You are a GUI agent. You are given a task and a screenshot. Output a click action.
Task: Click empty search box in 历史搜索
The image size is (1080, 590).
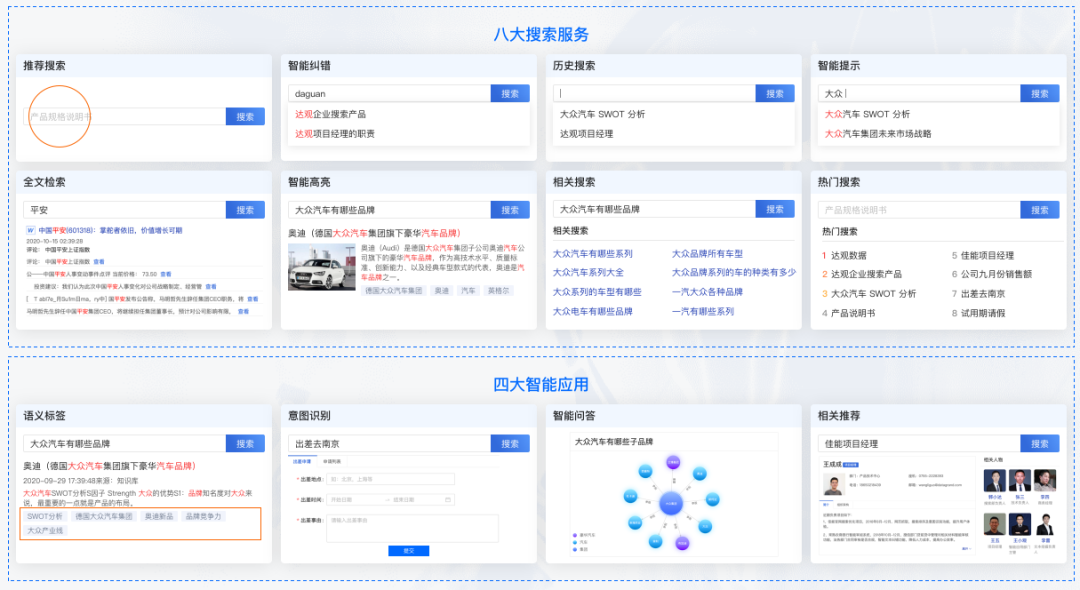pyautogui.click(x=654, y=94)
